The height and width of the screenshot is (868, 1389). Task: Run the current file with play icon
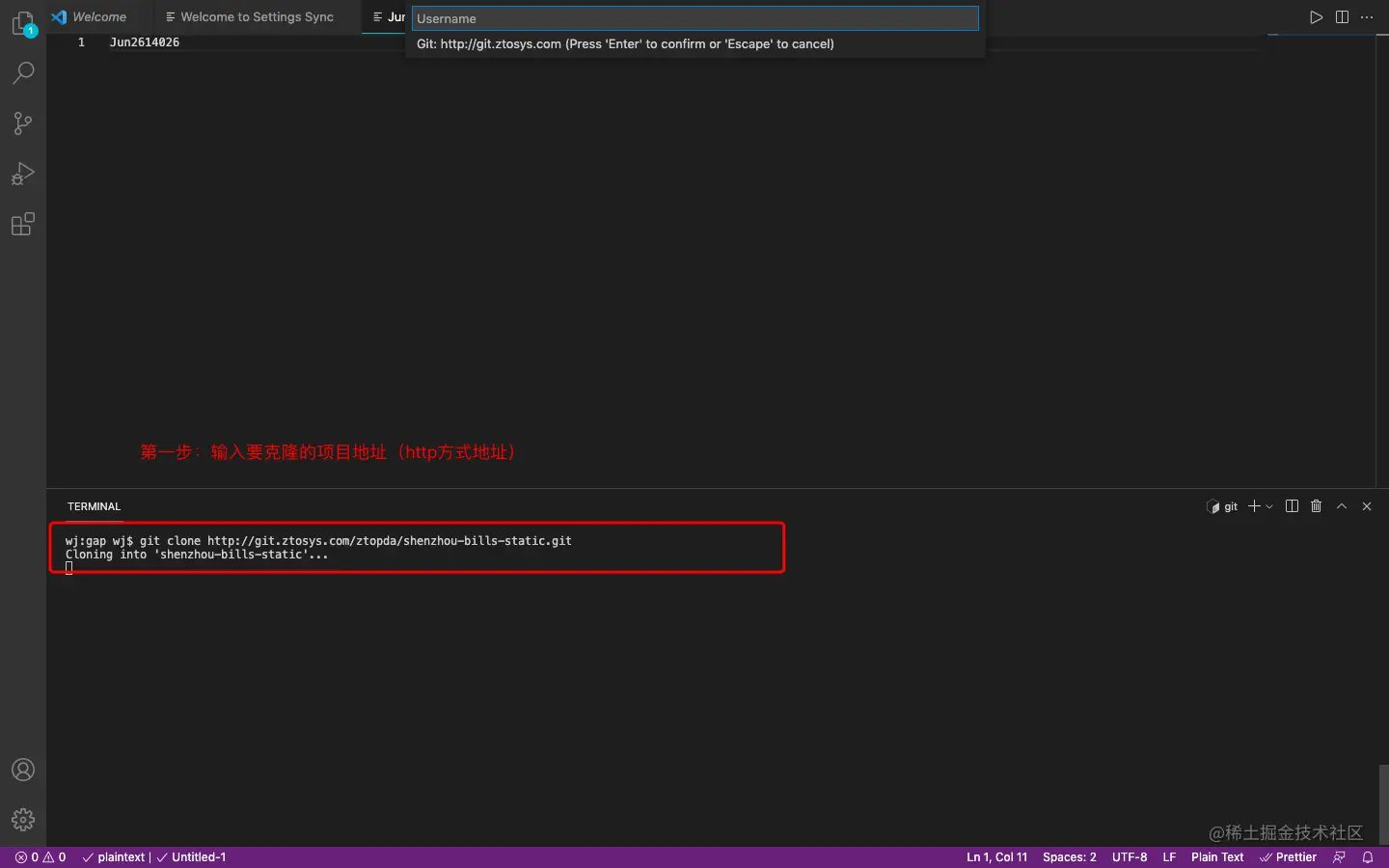1316,17
